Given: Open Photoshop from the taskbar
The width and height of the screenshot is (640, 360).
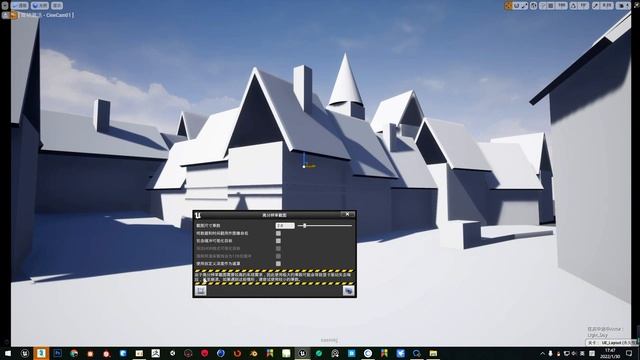Looking at the screenshot, I should point(58,353).
